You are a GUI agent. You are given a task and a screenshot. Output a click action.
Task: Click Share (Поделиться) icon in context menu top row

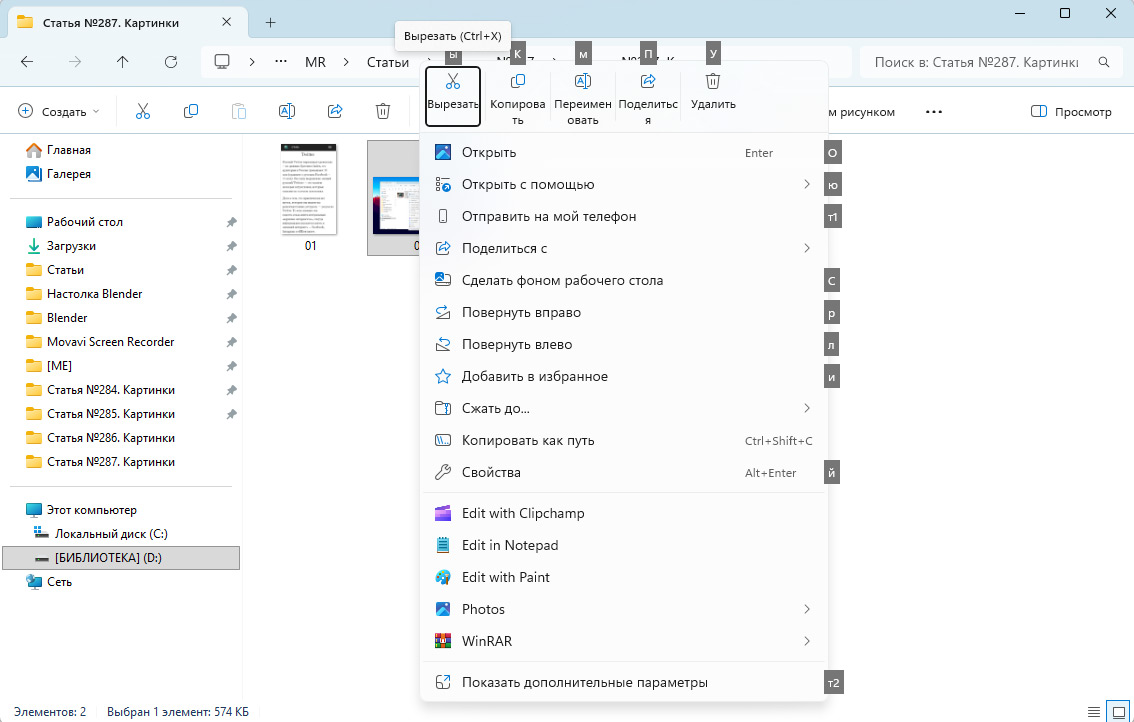pos(648,82)
